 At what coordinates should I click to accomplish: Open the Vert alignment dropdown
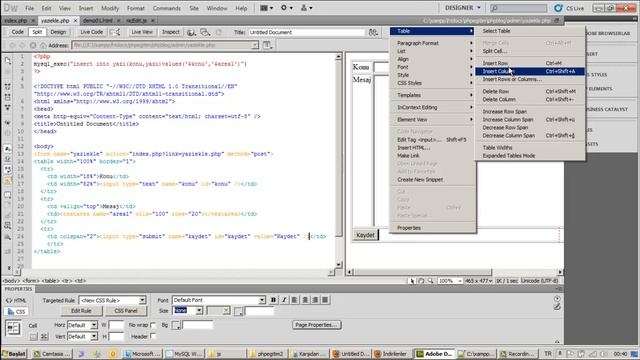[94, 336]
